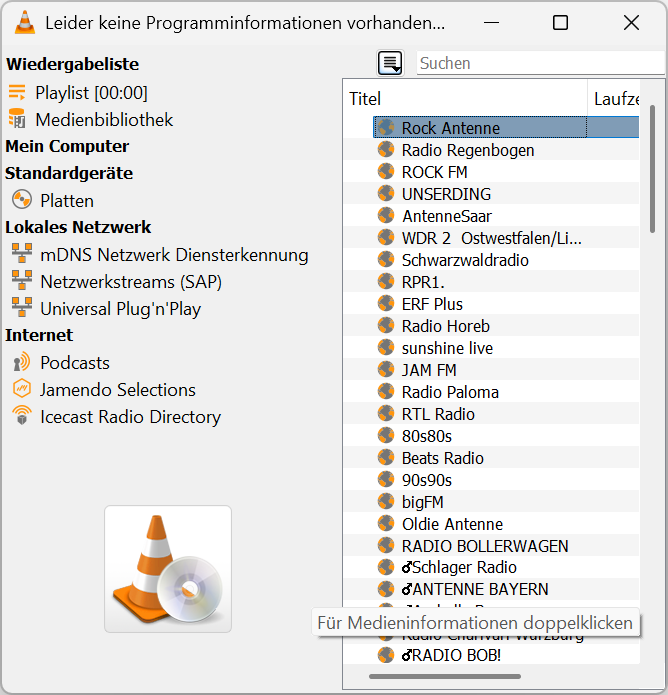This screenshot has height=695, width=668.
Task: Click the Laufzeit column header
Action: pos(614,98)
